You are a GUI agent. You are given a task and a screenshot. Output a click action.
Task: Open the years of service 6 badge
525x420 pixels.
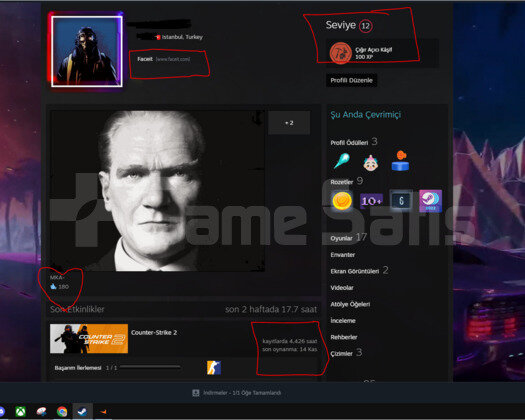[x=401, y=201]
